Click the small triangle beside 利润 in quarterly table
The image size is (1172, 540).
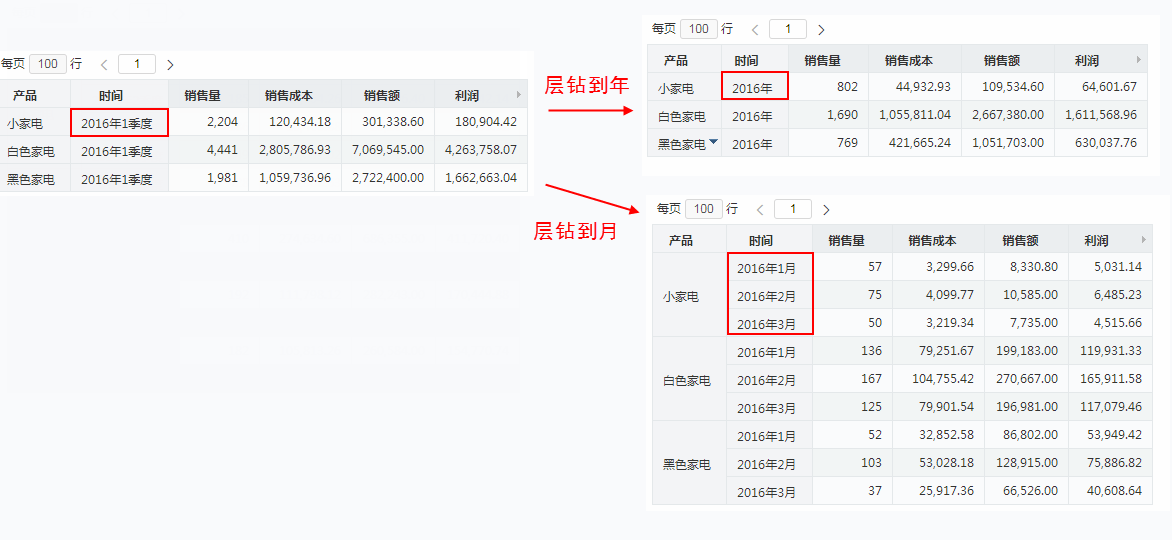518,95
